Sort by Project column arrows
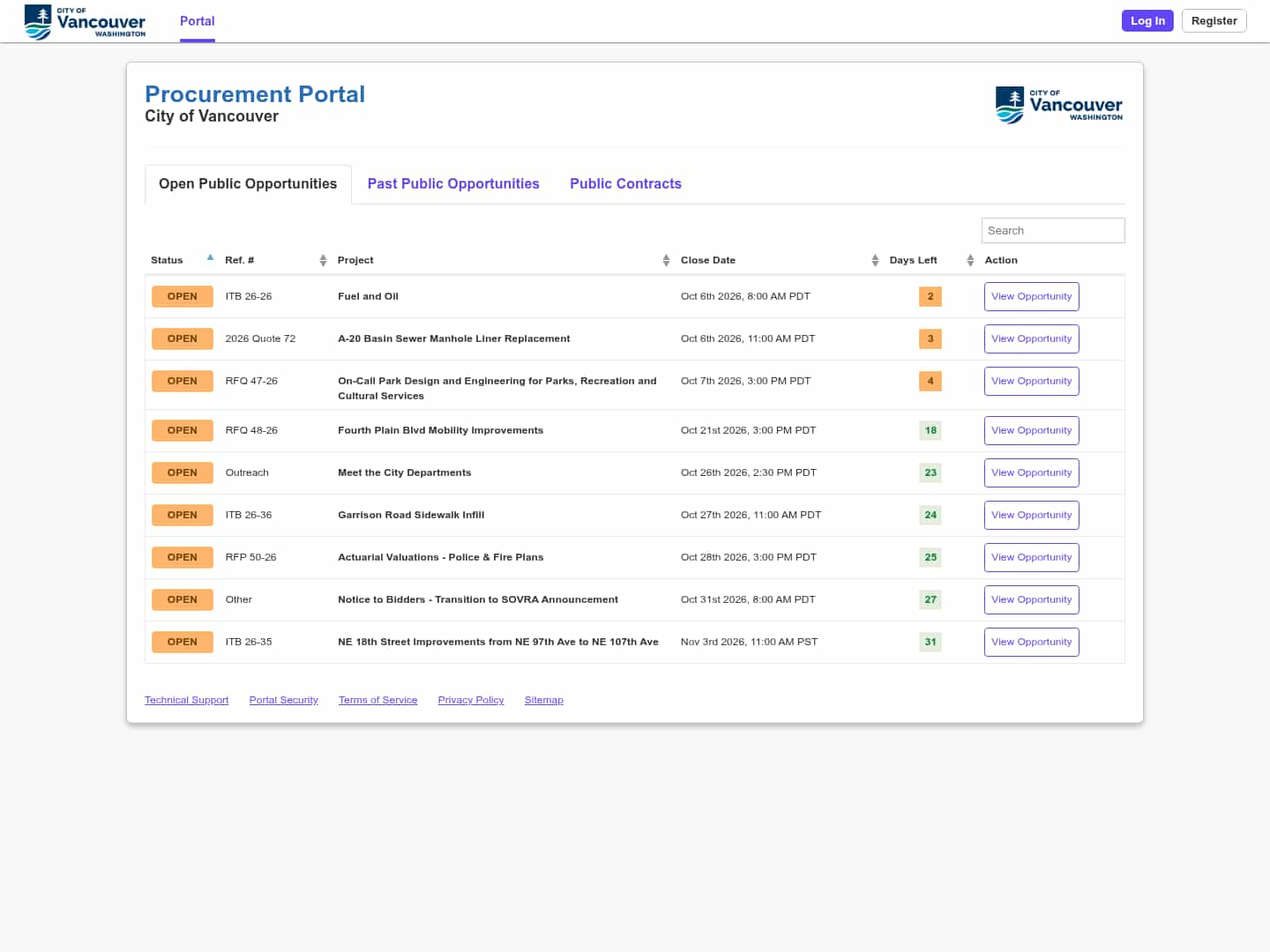Screen dimensions: 1270x952 coord(666,260)
